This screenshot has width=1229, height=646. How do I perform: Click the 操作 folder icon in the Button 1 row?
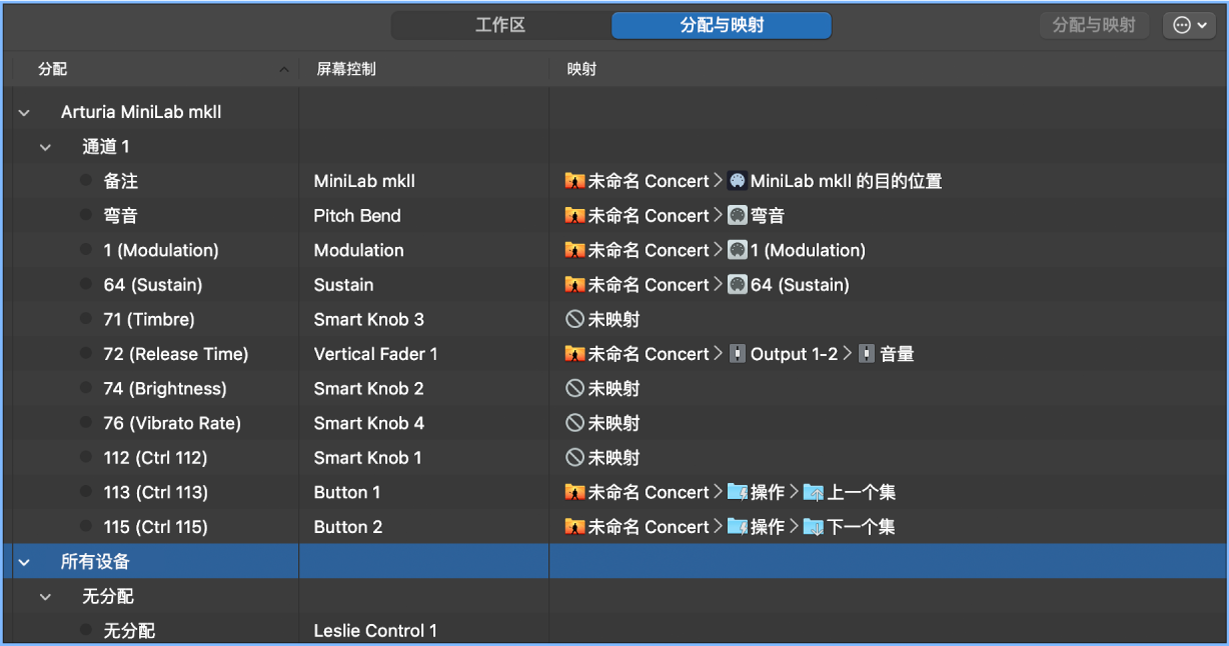[x=737, y=493]
